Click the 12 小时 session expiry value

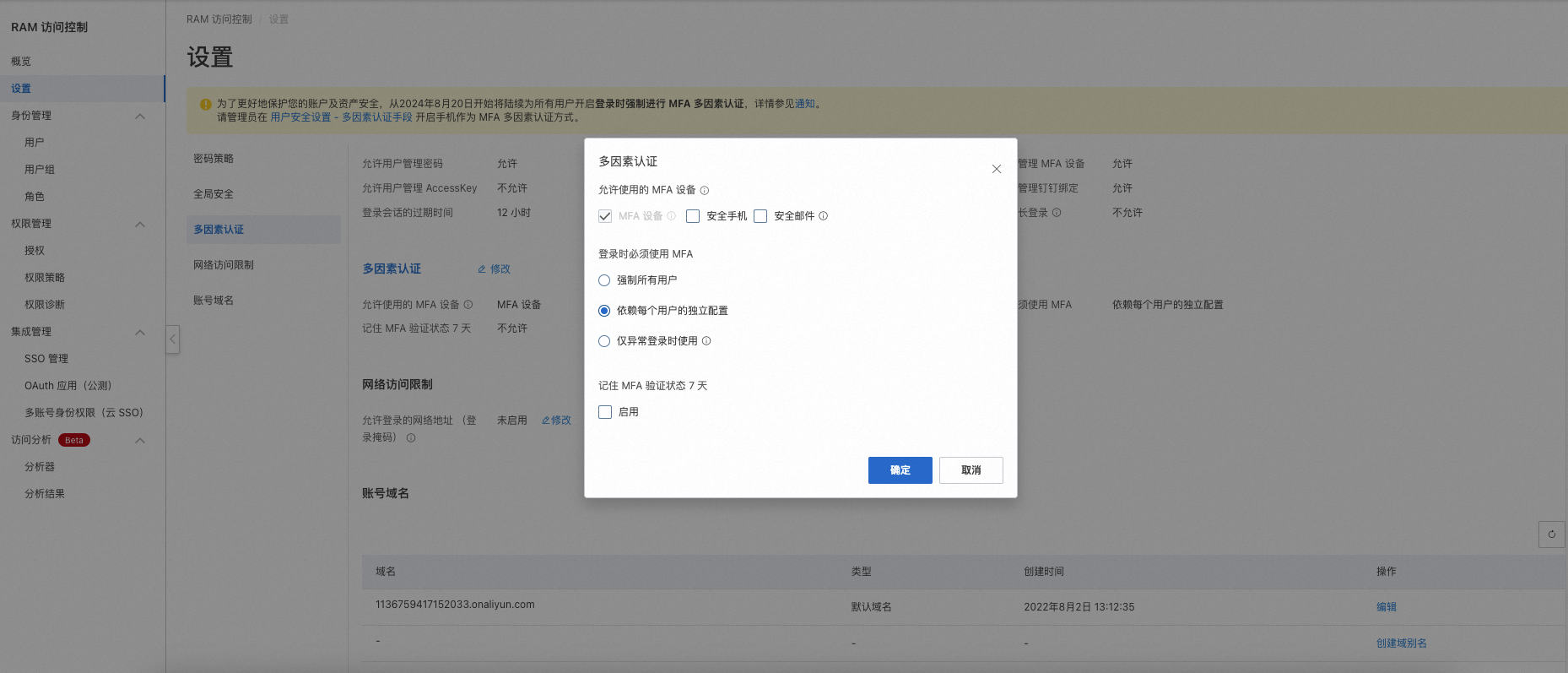pyautogui.click(x=514, y=213)
